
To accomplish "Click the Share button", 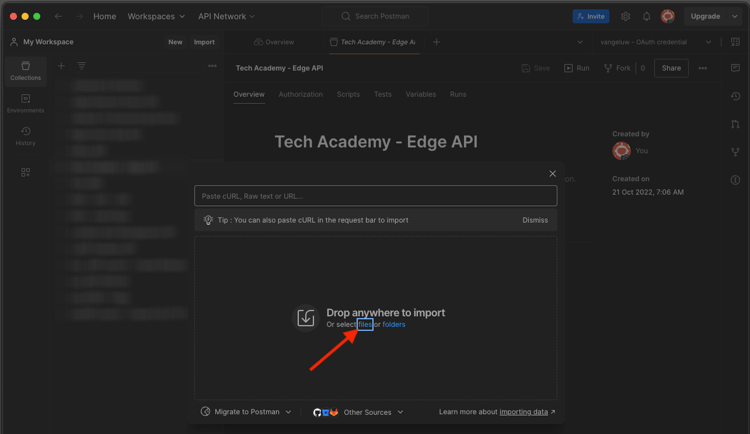I will [x=671, y=68].
